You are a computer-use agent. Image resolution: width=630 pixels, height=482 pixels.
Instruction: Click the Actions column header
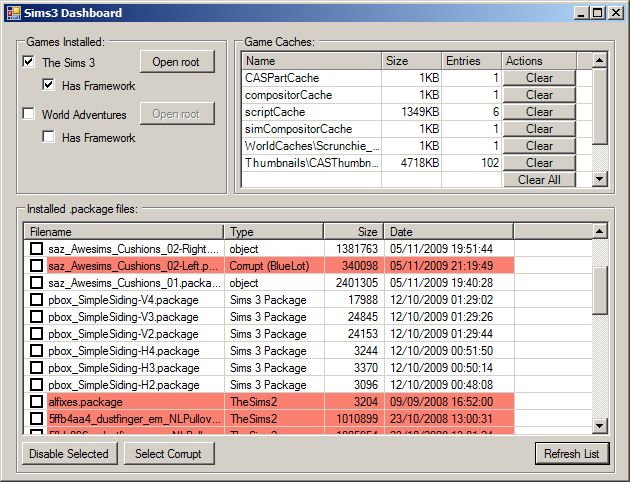(x=539, y=61)
